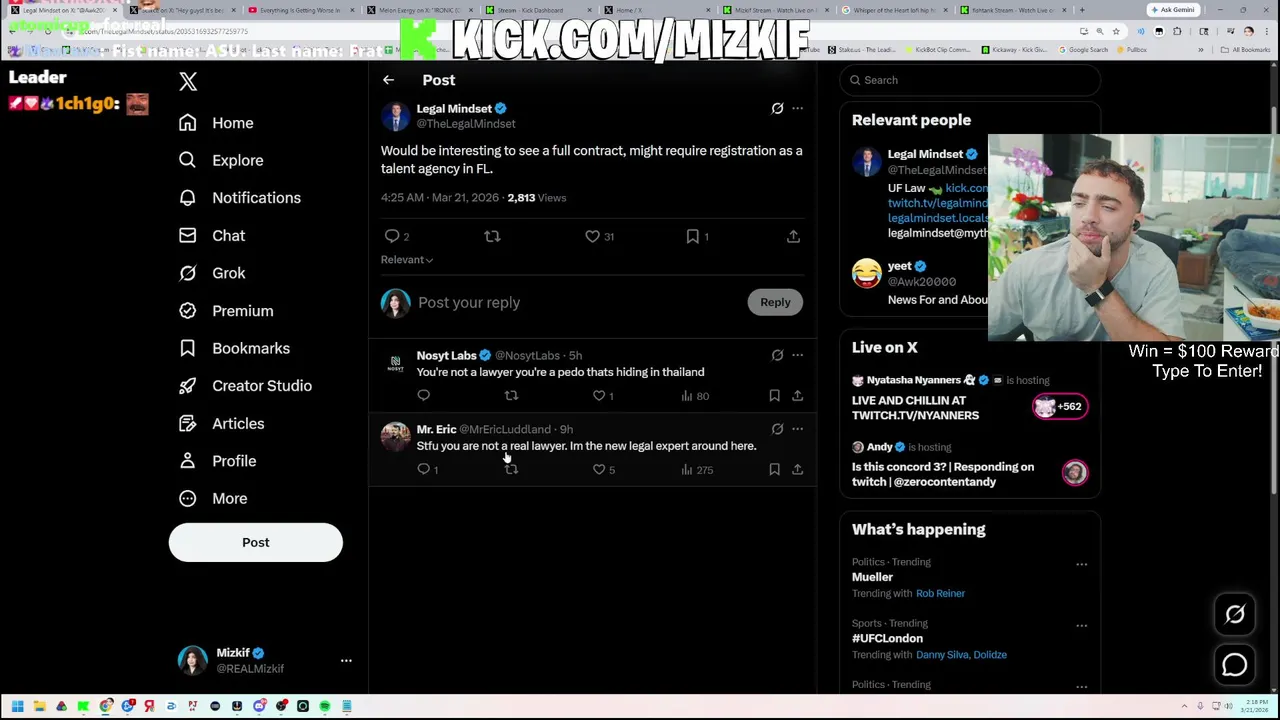The width and height of the screenshot is (1280, 720).
Task: Open more options on Nosyt Labs reply
Action: [x=797, y=355]
